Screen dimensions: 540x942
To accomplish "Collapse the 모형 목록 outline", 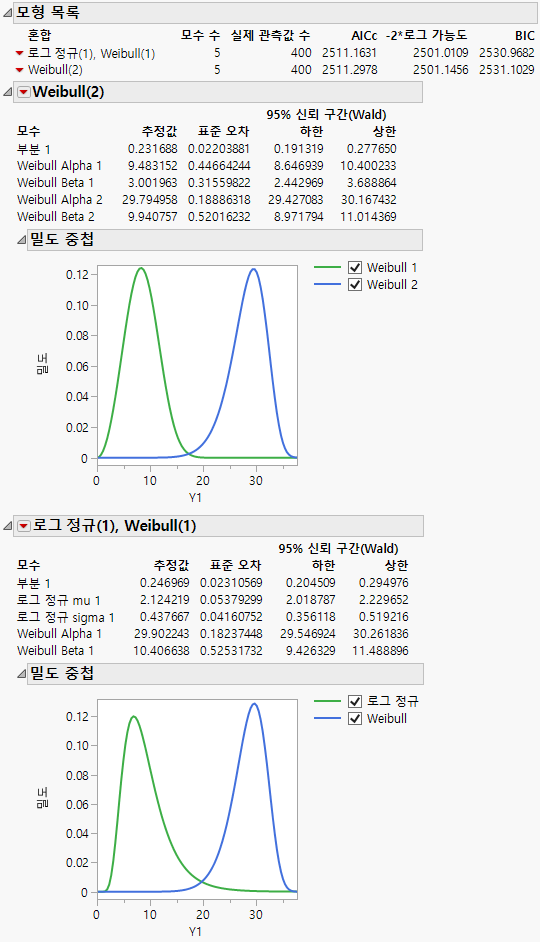I will 7,13.
